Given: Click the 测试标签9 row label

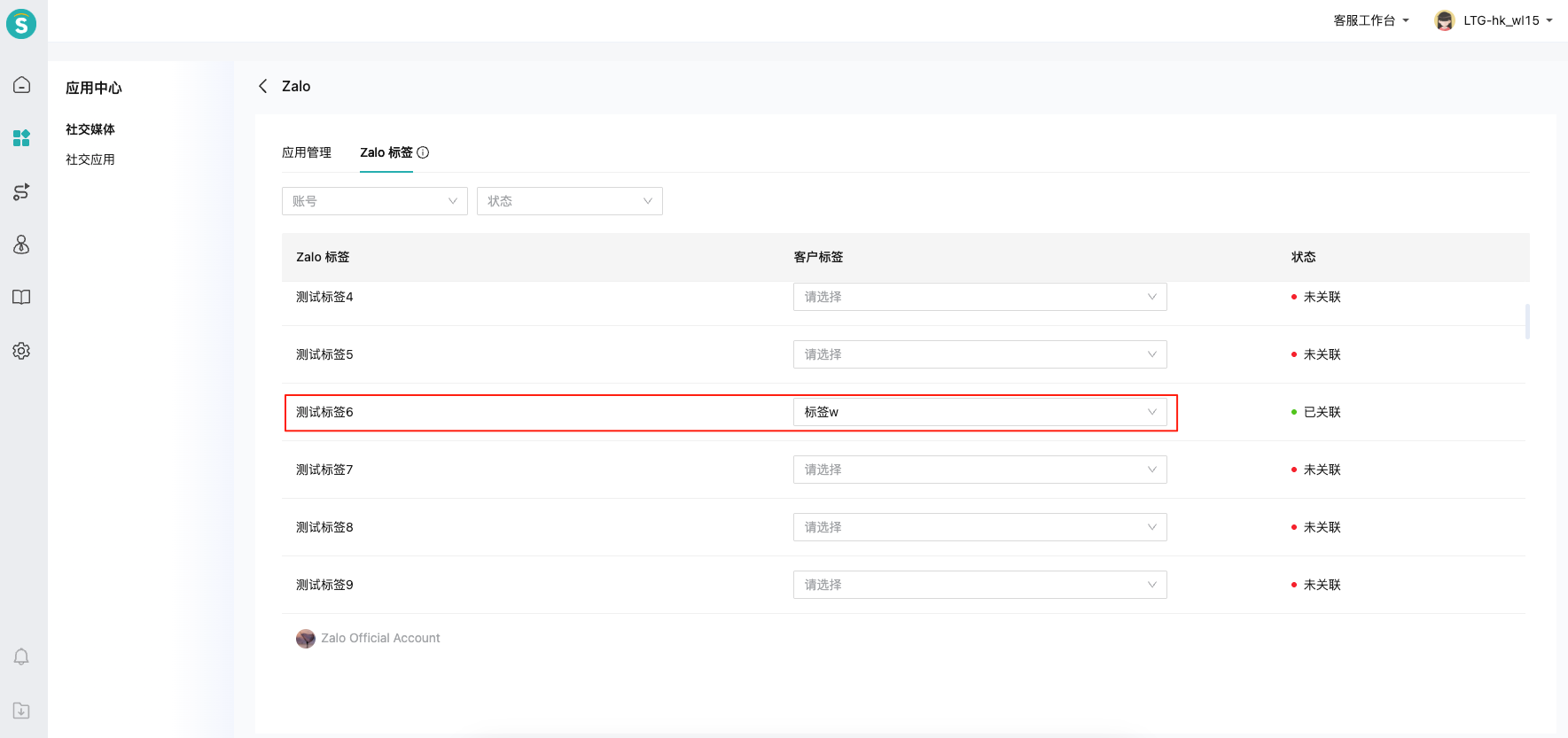Looking at the screenshot, I should coord(324,585).
